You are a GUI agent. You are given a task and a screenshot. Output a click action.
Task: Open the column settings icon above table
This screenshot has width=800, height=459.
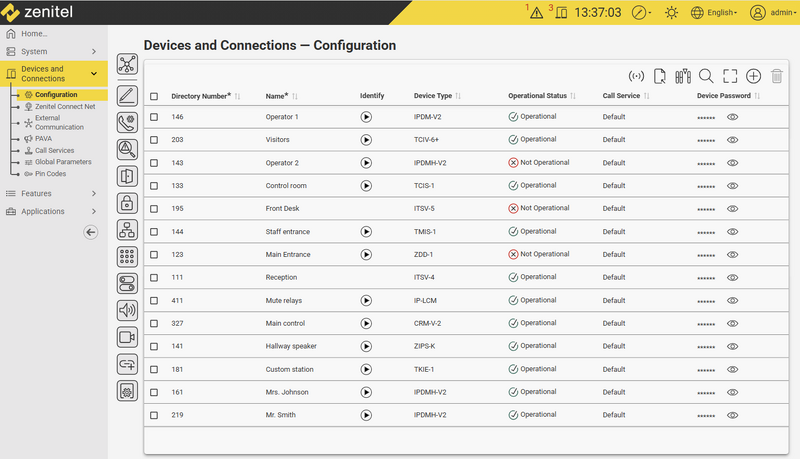[683, 76]
